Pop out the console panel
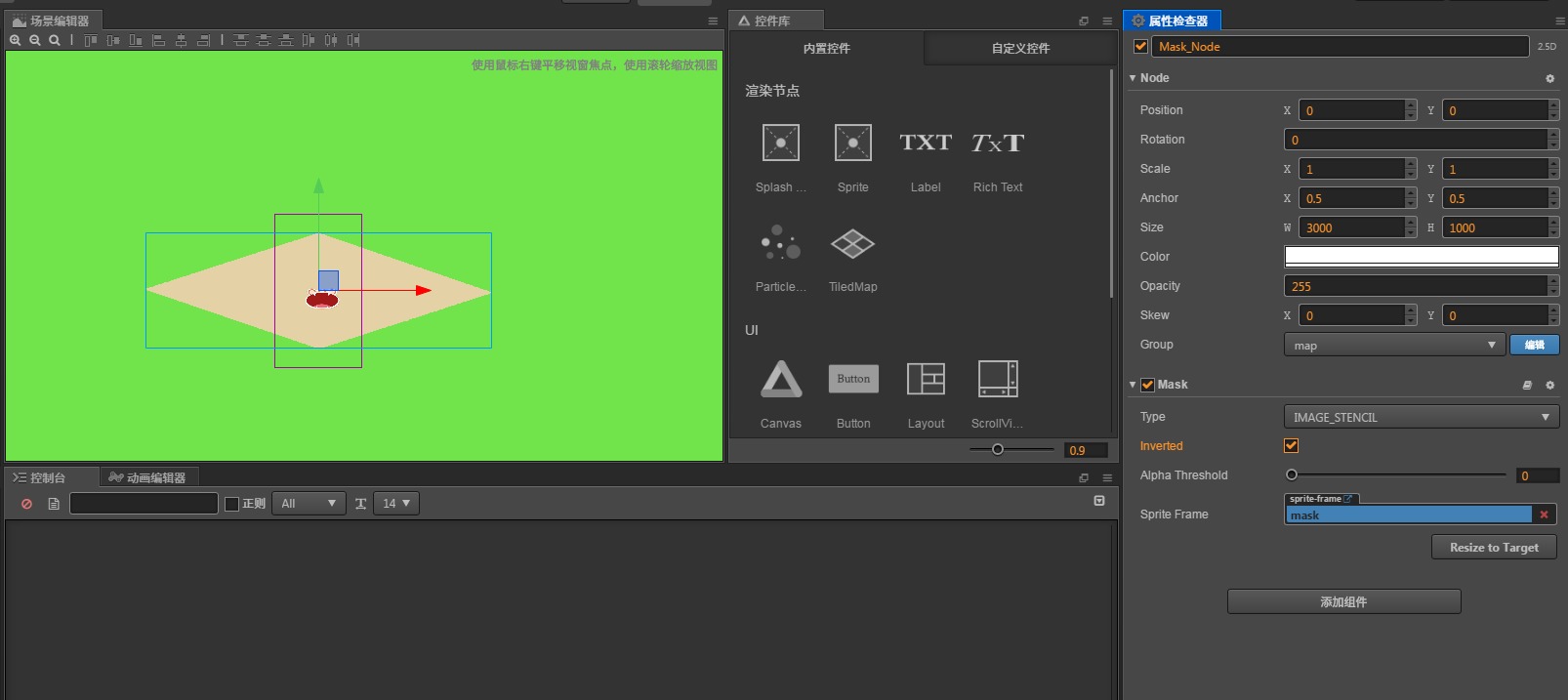1568x700 pixels. [x=1084, y=477]
